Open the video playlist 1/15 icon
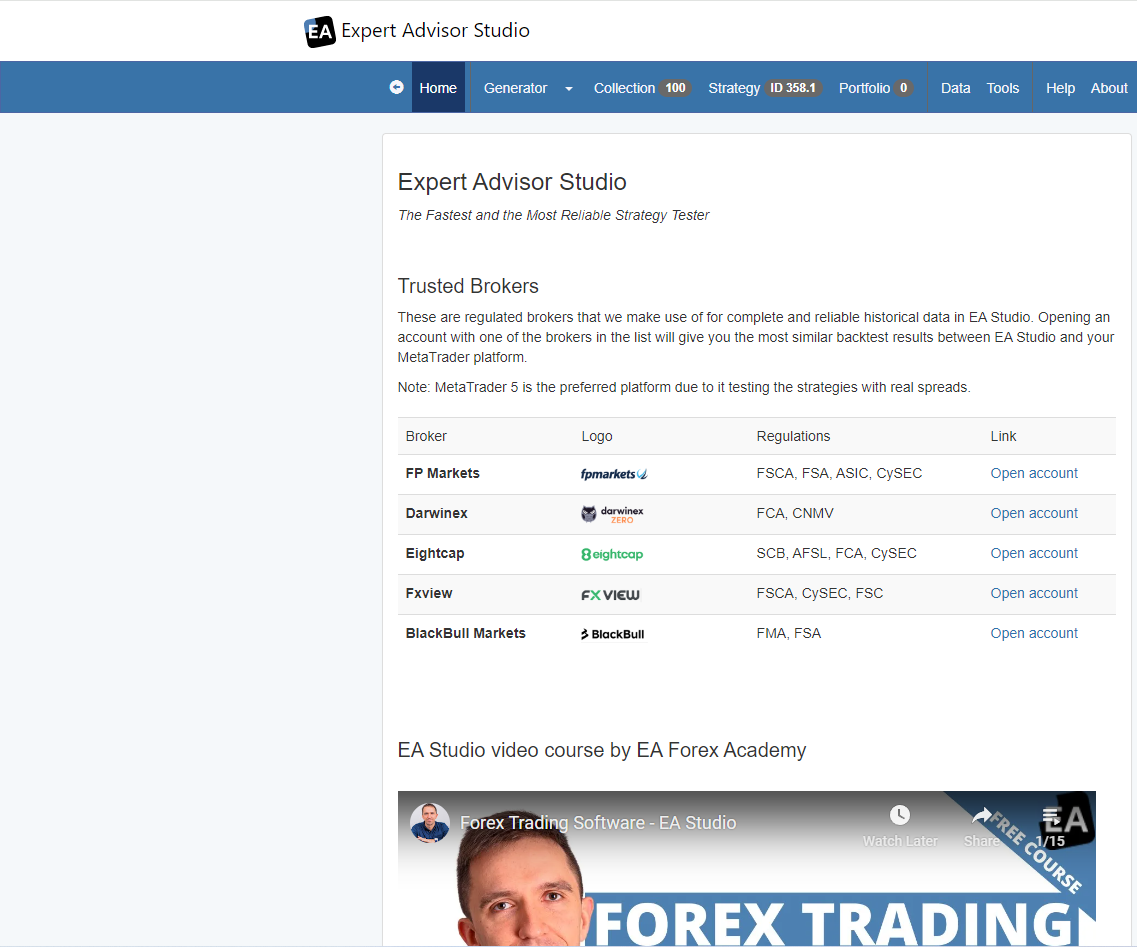The height and width of the screenshot is (947, 1137). coord(1050,817)
